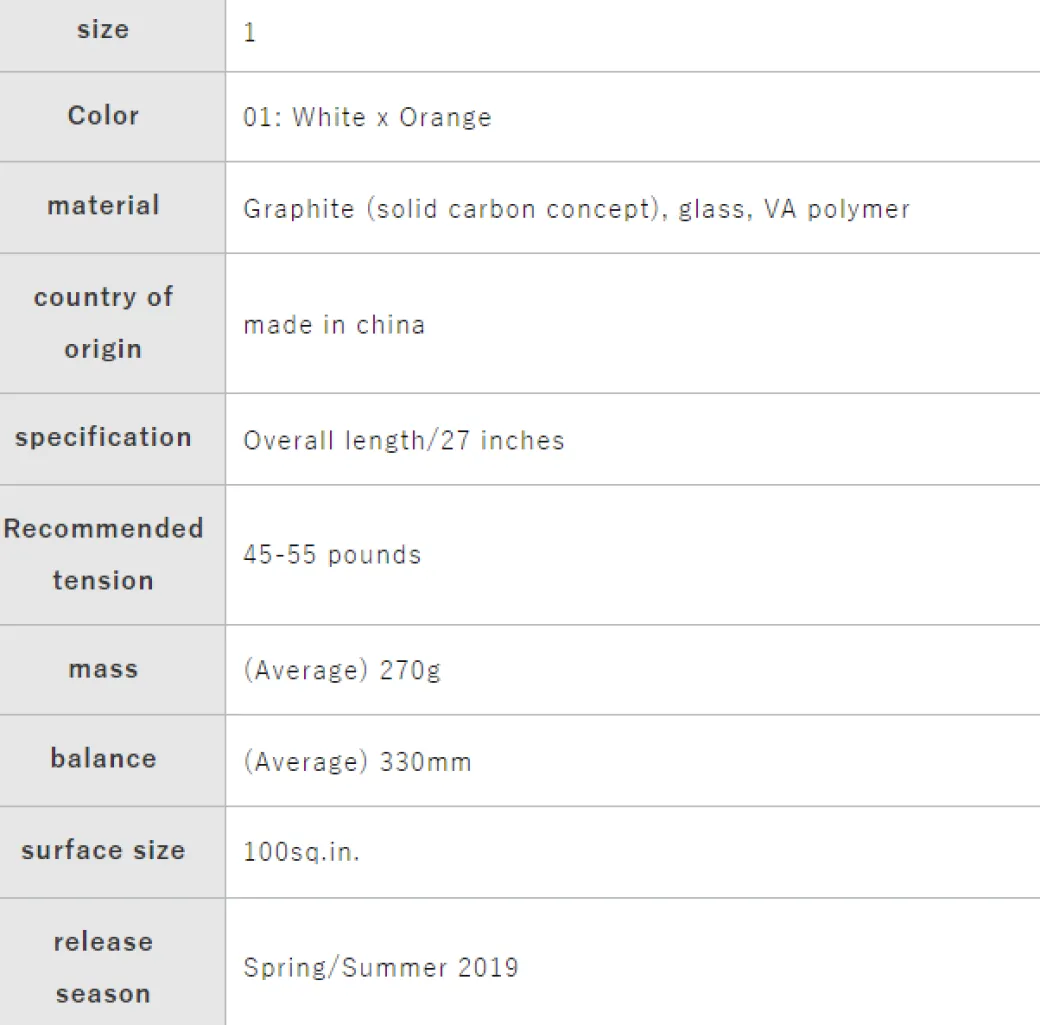Screen dimensions: 1040x1025
Task: Click 'Overall length/27 inches' text
Action: 404,440
